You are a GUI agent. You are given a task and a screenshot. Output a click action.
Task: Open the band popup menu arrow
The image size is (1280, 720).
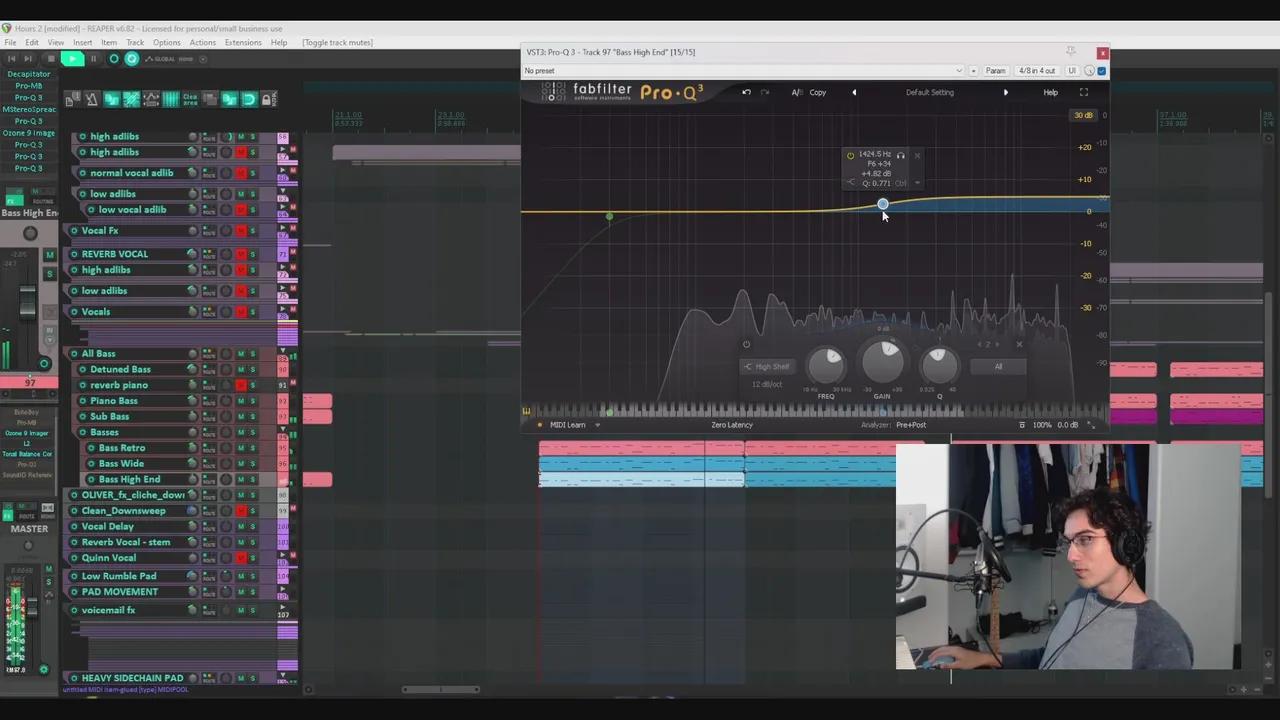[917, 183]
